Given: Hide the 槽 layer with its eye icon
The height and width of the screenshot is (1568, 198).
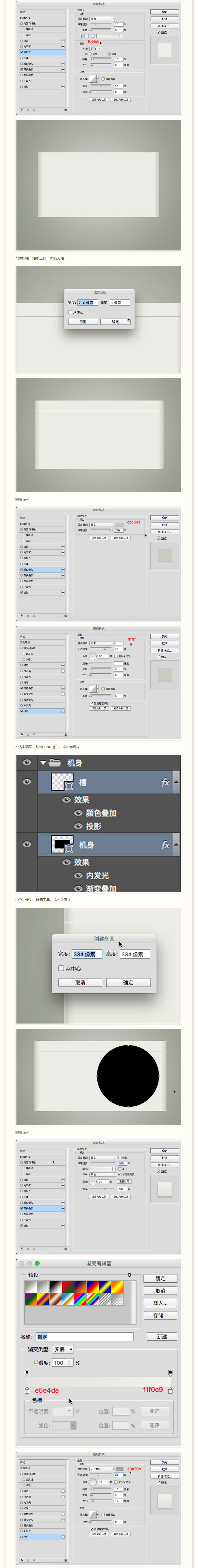Looking at the screenshot, I should (x=27, y=782).
